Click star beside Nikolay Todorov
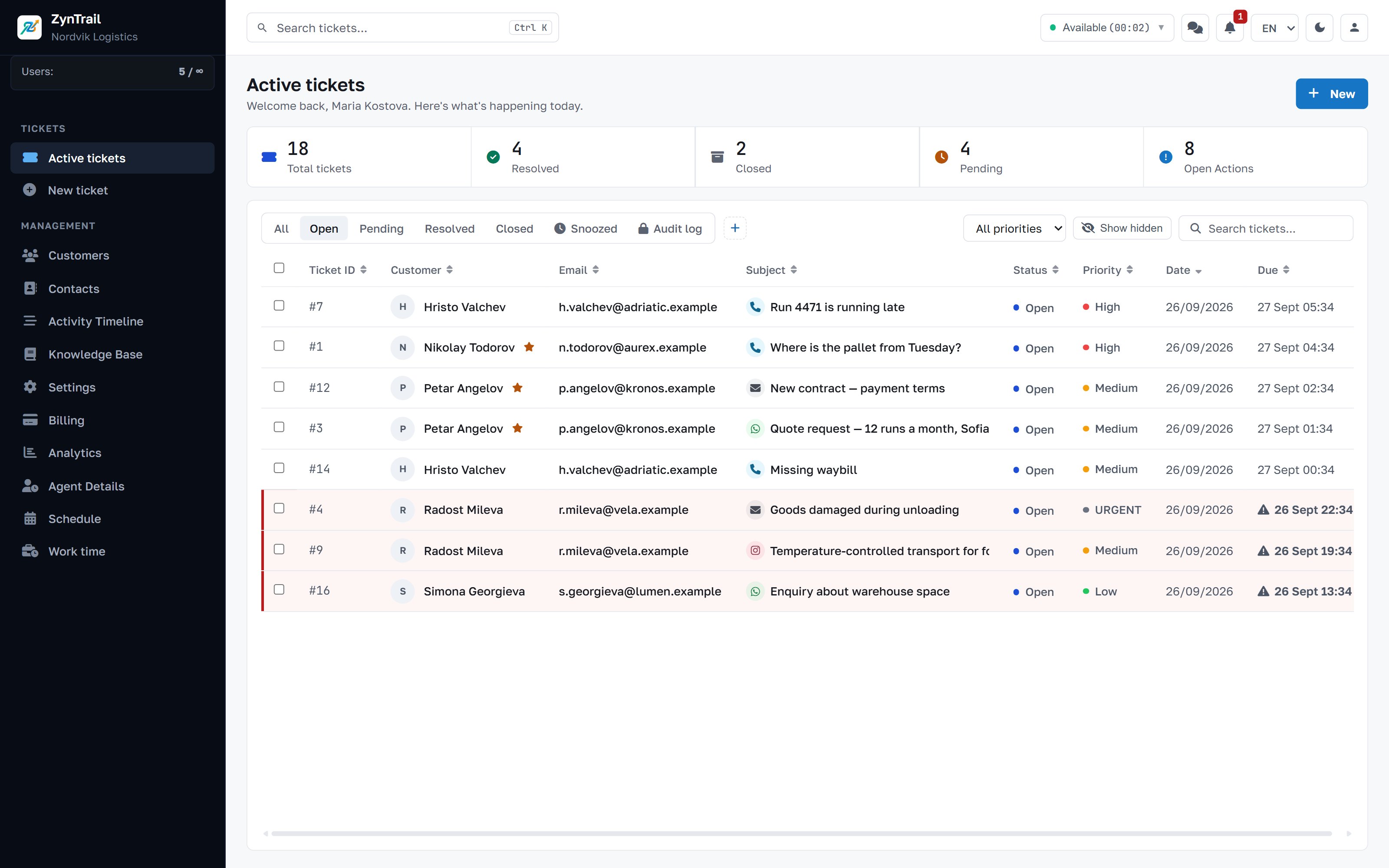 pyautogui.click(x=529, y=347)
